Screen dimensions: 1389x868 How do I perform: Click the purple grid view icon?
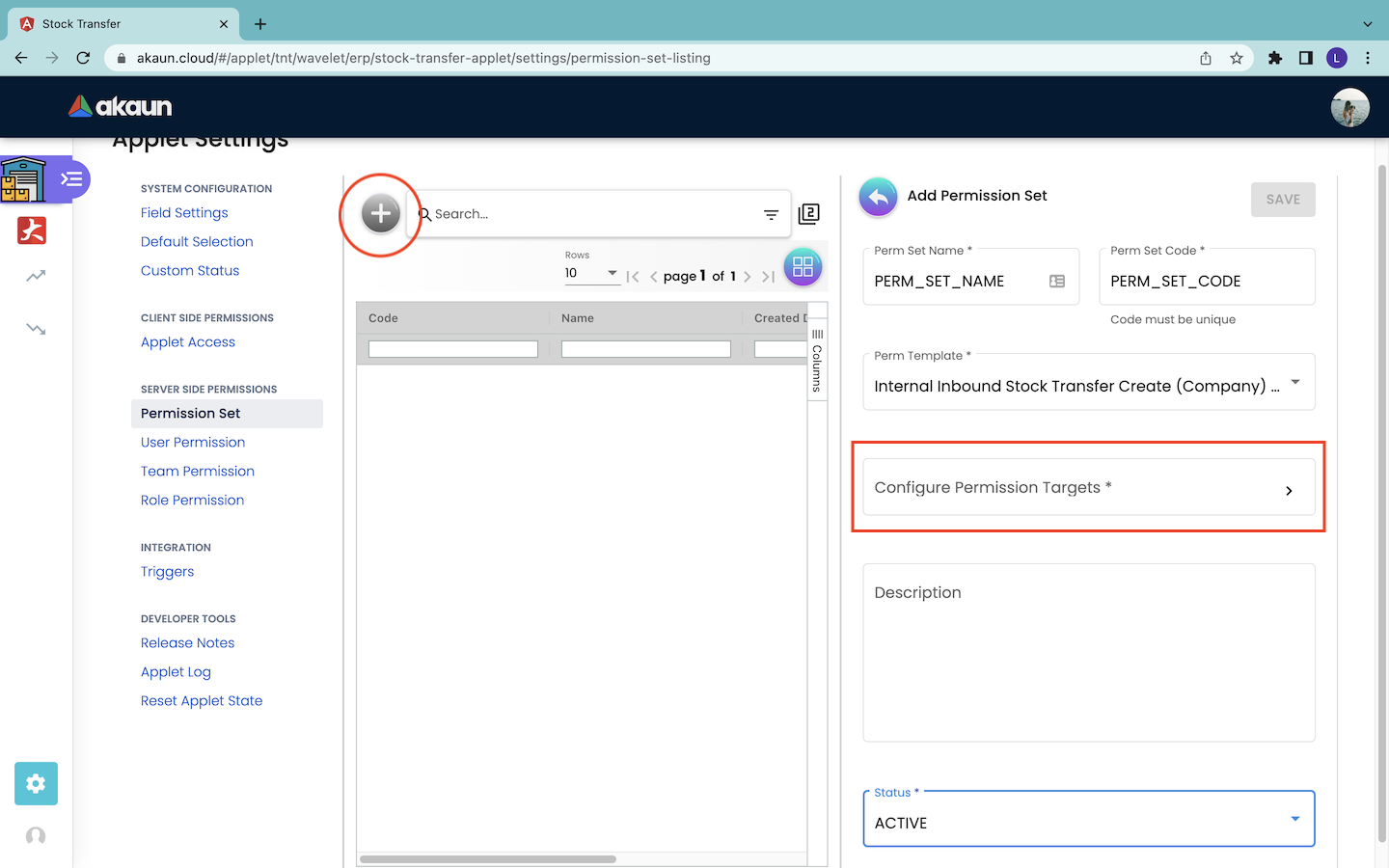click(x=803, y=267)
